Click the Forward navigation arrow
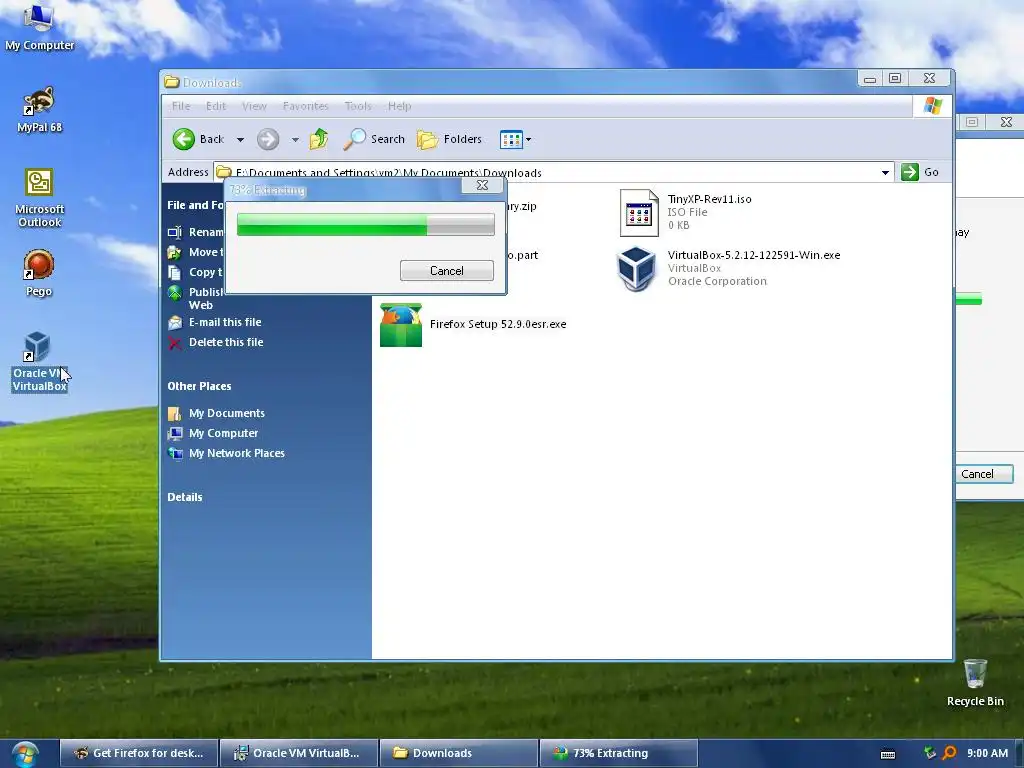The image size is (1024, 768). coord(268,139)
